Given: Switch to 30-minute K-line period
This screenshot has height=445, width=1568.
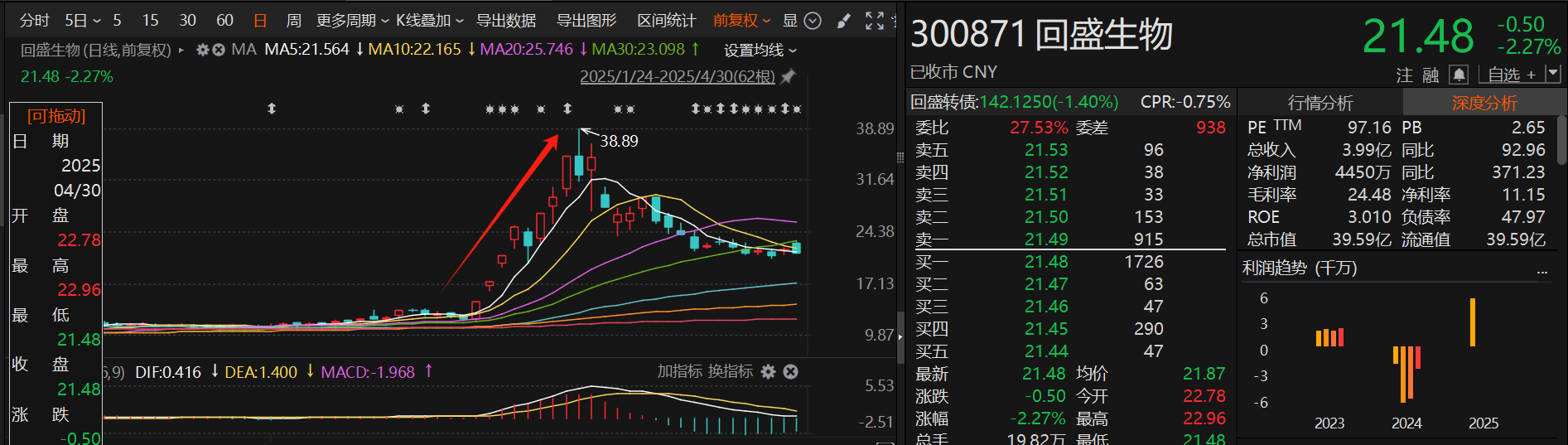Looking at the screenshot, I should [x=188, y=21].
